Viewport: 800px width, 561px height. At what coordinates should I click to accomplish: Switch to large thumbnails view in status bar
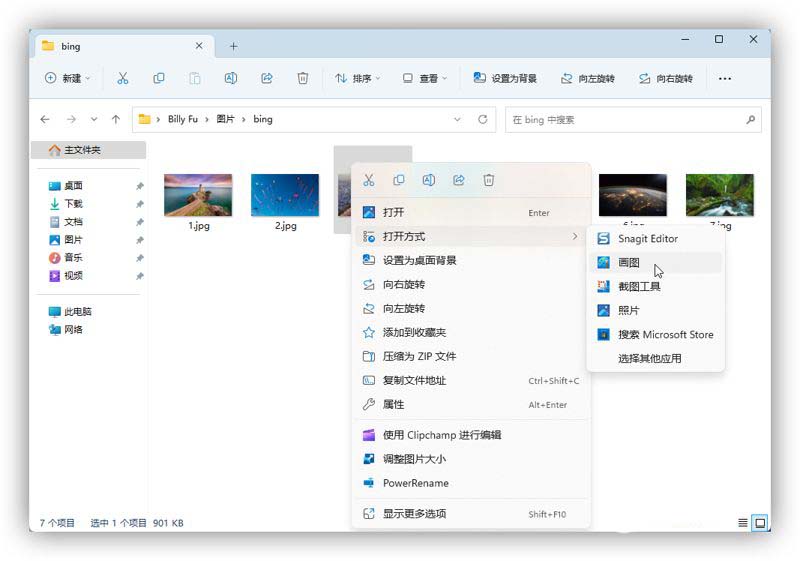(760, 522)
